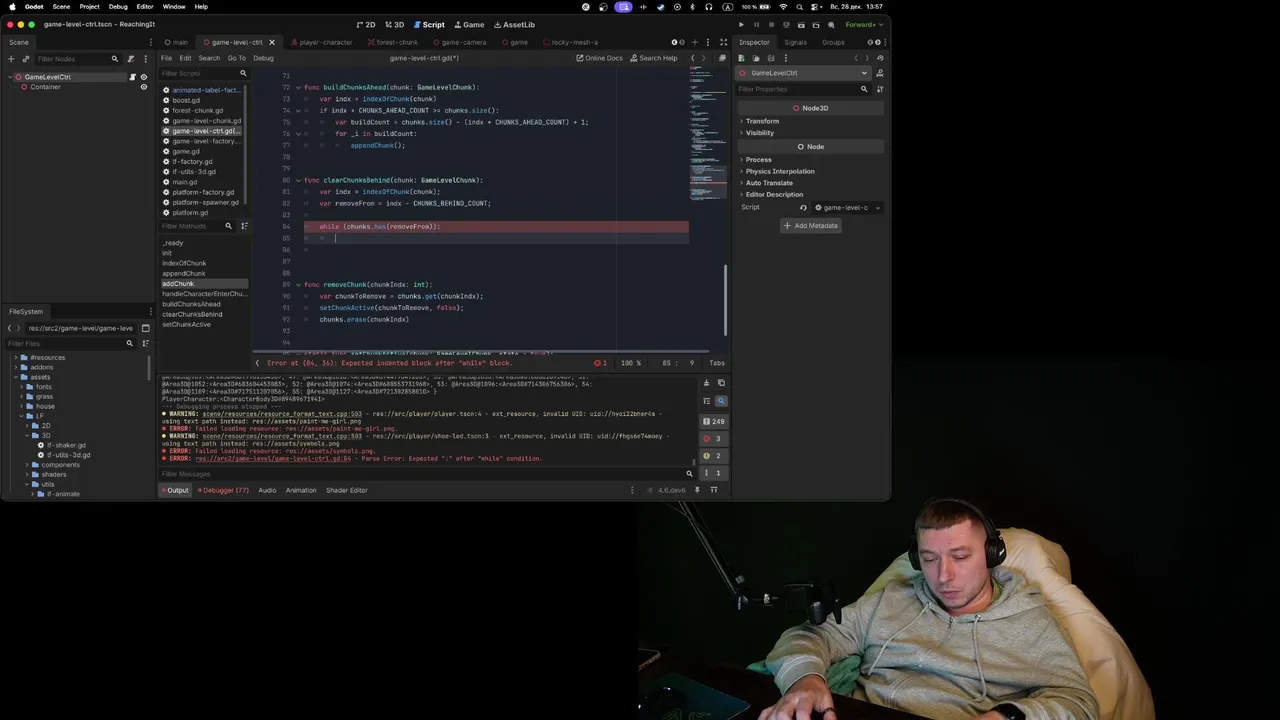Expand Editor Description section
Image resolution: width=1280 pixels, height=720 pixels.
pyautogui.click(x=773, y=194)
